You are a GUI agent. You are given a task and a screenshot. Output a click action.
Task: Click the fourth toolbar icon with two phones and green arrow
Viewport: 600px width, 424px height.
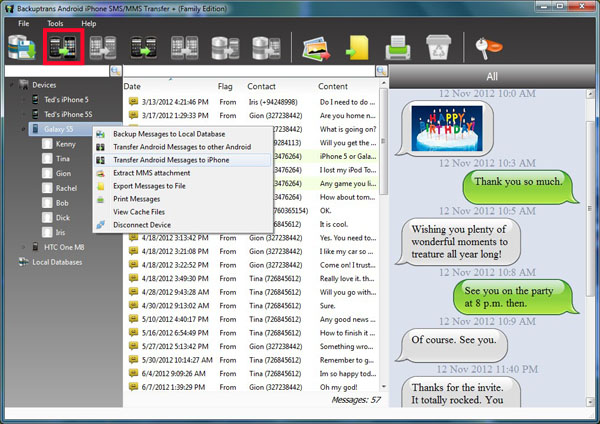tap(143, 47)
